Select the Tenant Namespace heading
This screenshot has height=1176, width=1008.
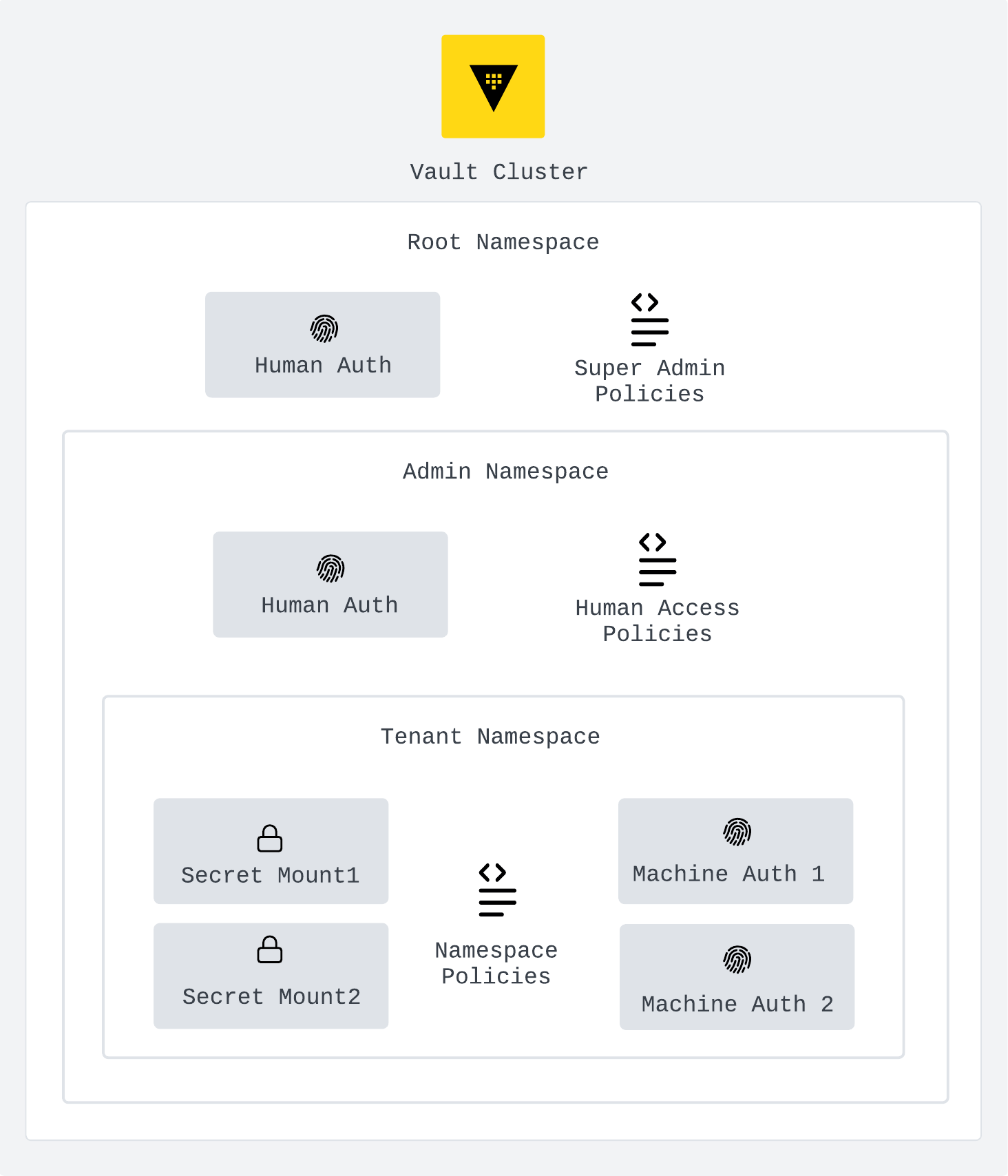(490, 737)
